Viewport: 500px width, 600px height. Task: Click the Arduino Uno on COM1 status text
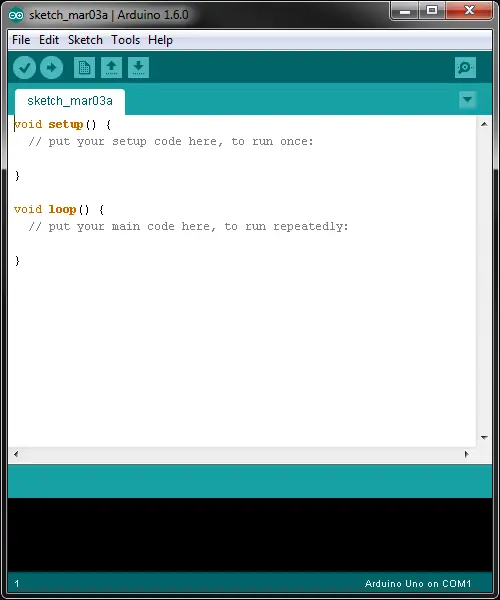coord(418,584)
